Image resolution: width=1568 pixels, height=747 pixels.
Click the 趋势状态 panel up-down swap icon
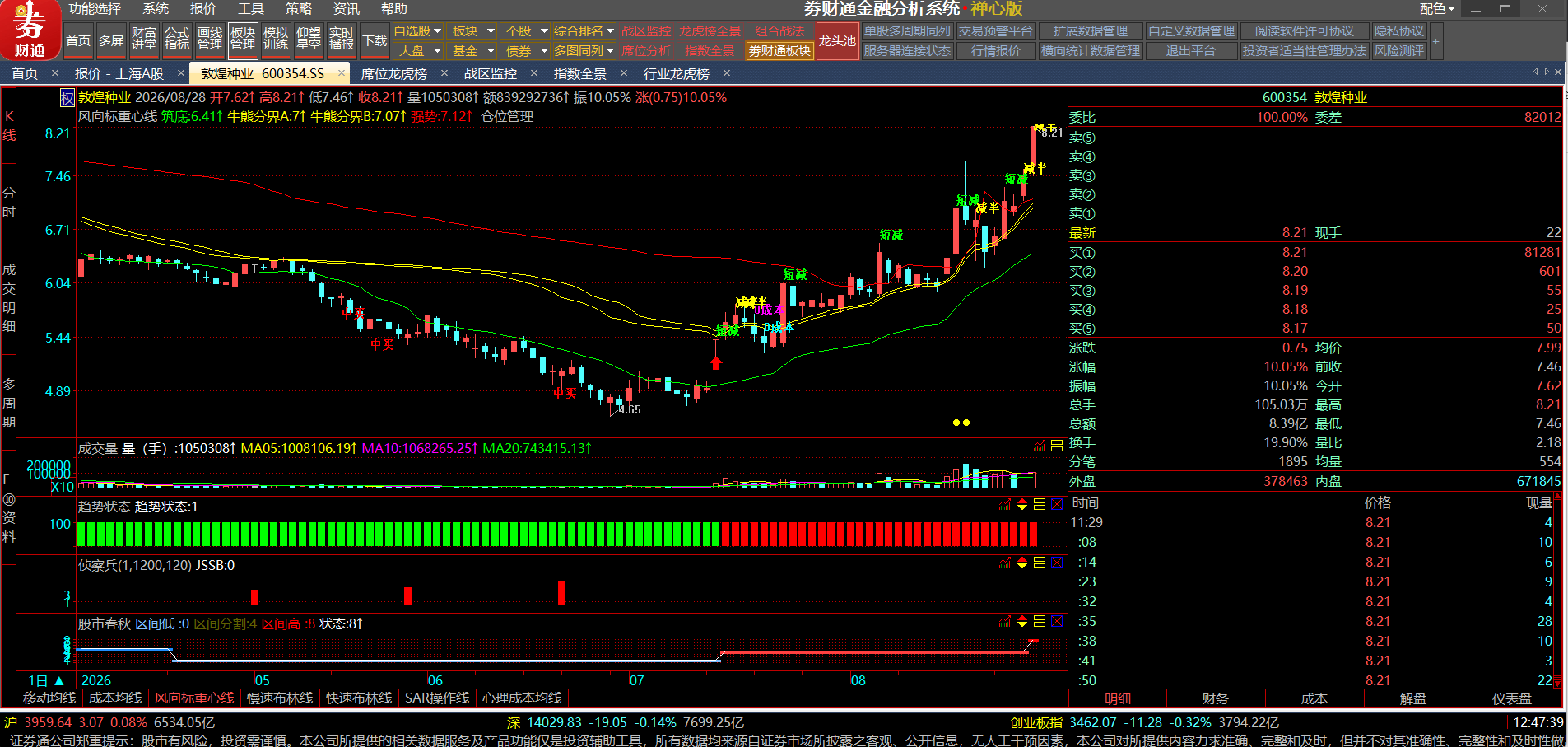(1022, 505)
